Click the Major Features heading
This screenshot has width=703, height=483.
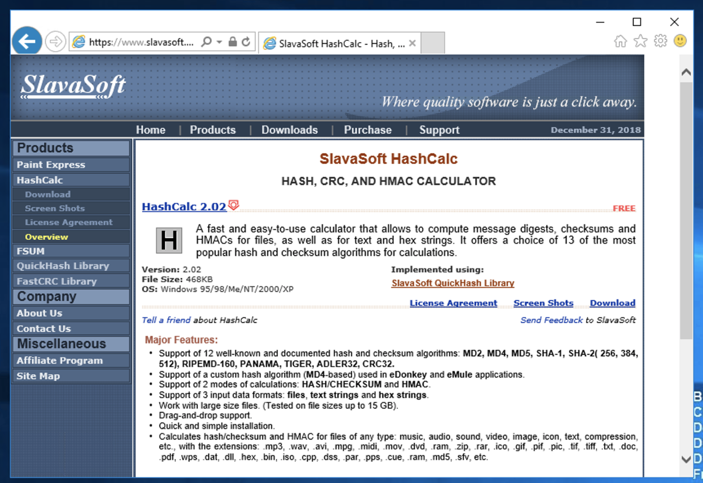[x=181, y=340]
